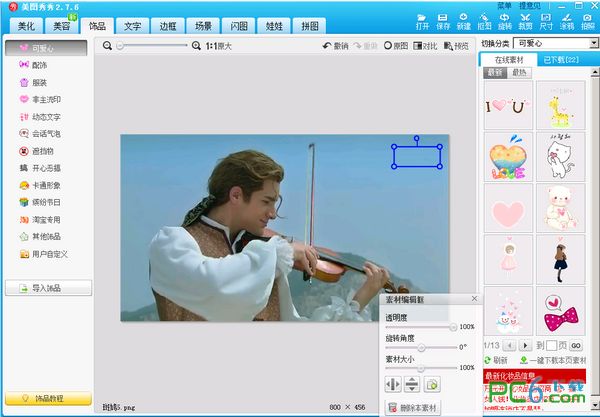Image resolution: width=600 pixels, height=417 pixels.
Task: Select the I ♥ U sticker thumbnail
Action: pyautogui.click(x=506, y=104)
